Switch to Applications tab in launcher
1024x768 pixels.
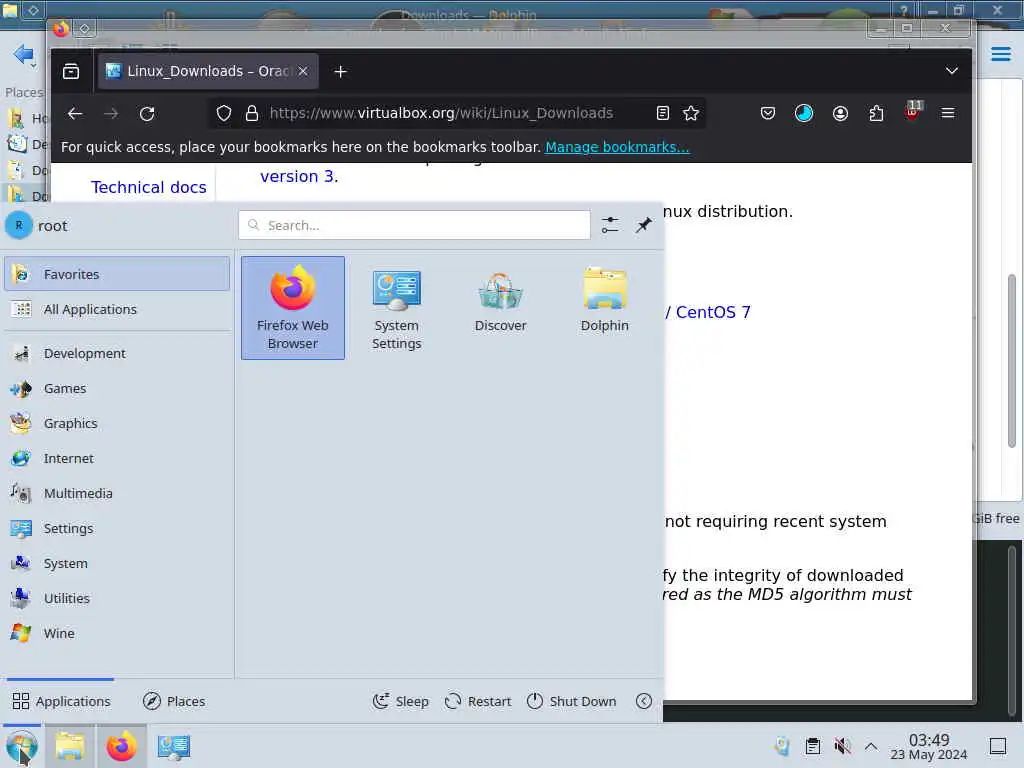click(x=61, y=701)
